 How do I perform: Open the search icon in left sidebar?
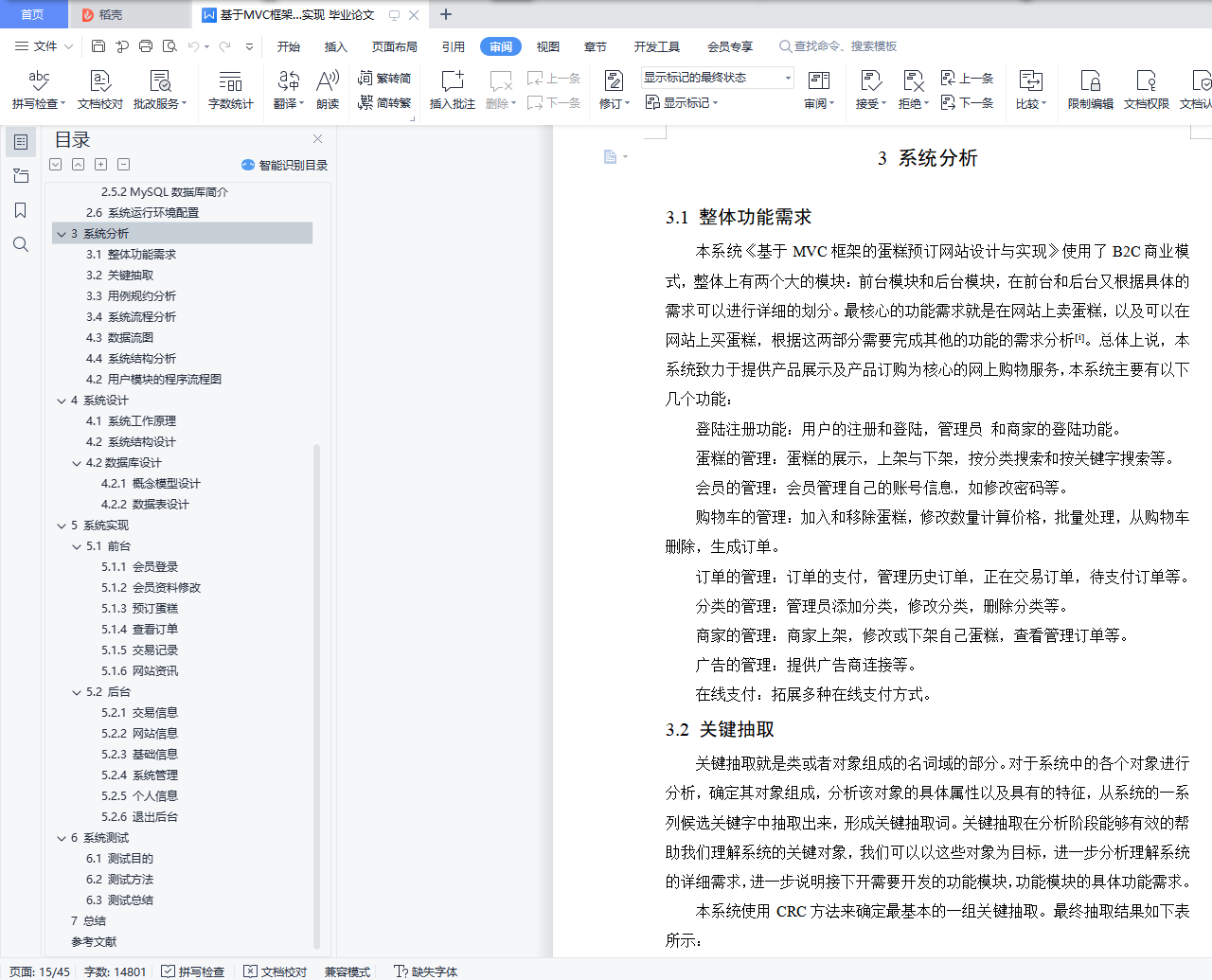click(x=21, y=244)
